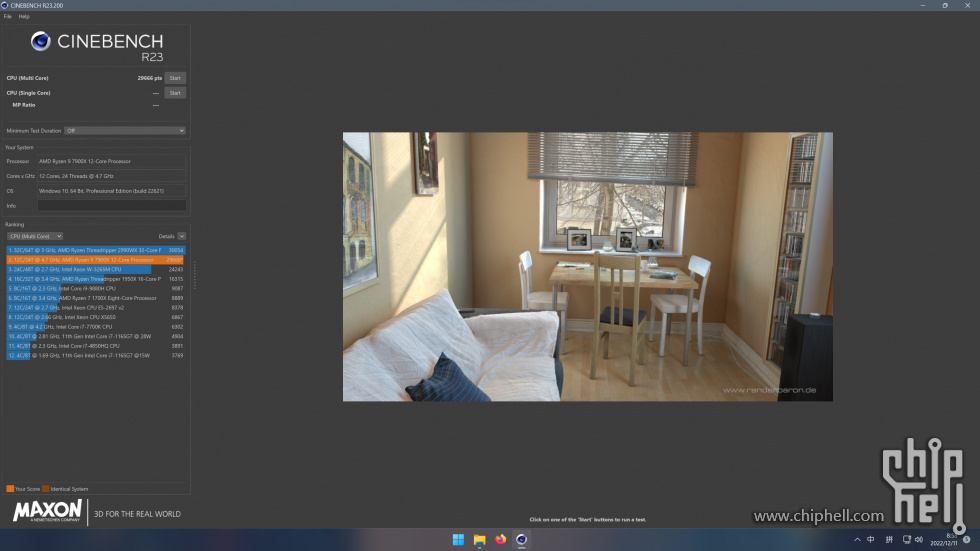
Task: Expand the CPU (Multi Core) ranking dropdown
Action: [x=34, y=236]
